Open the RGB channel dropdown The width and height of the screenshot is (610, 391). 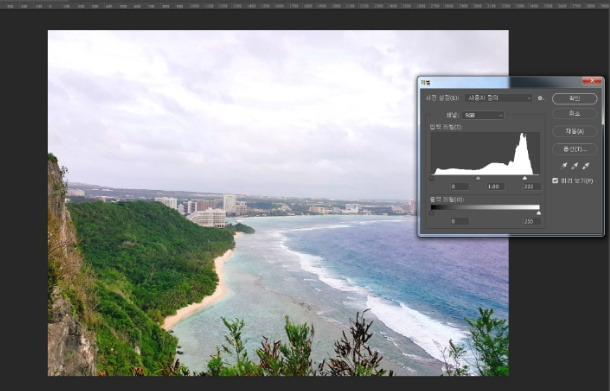tap(483, 115)
